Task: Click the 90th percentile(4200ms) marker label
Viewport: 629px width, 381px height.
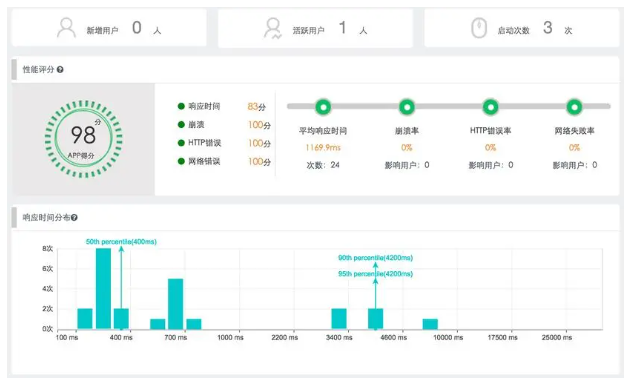Action: click(375, 258)
